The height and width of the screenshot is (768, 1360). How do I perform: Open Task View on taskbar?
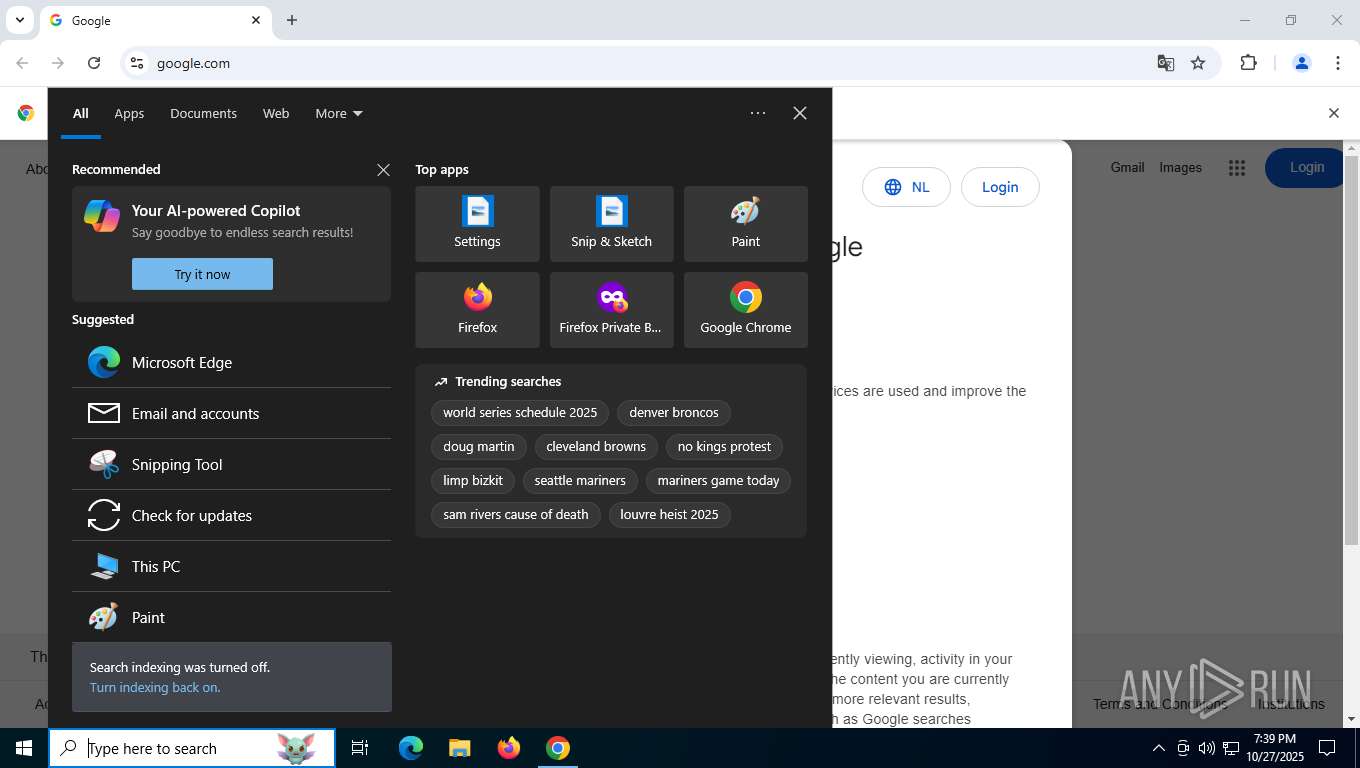[360, 748]
